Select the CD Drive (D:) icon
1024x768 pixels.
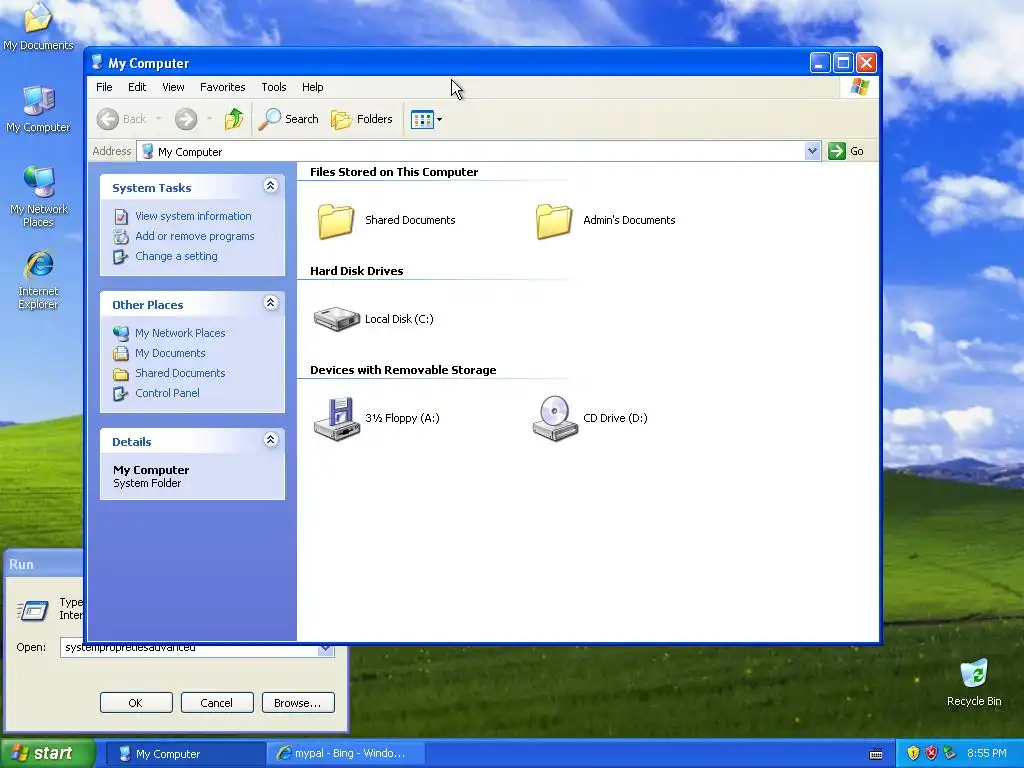coord(555,419)
